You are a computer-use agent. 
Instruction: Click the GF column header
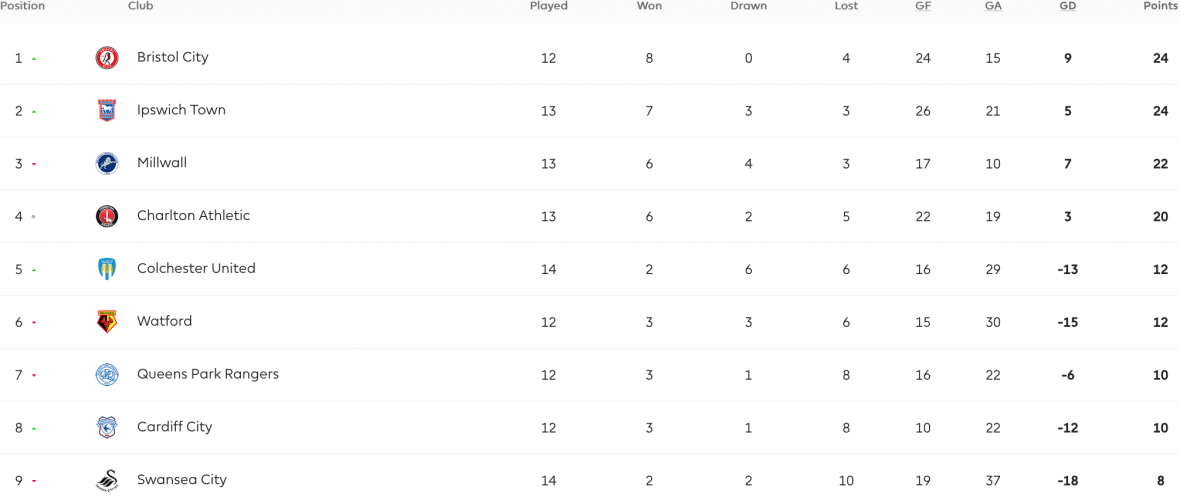coord(923,6)
